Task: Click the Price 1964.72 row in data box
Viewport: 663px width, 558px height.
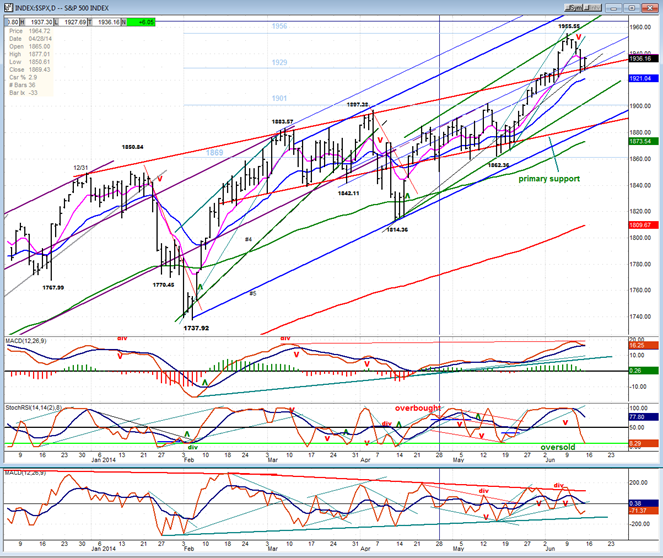Action: (x=30, y=31)
